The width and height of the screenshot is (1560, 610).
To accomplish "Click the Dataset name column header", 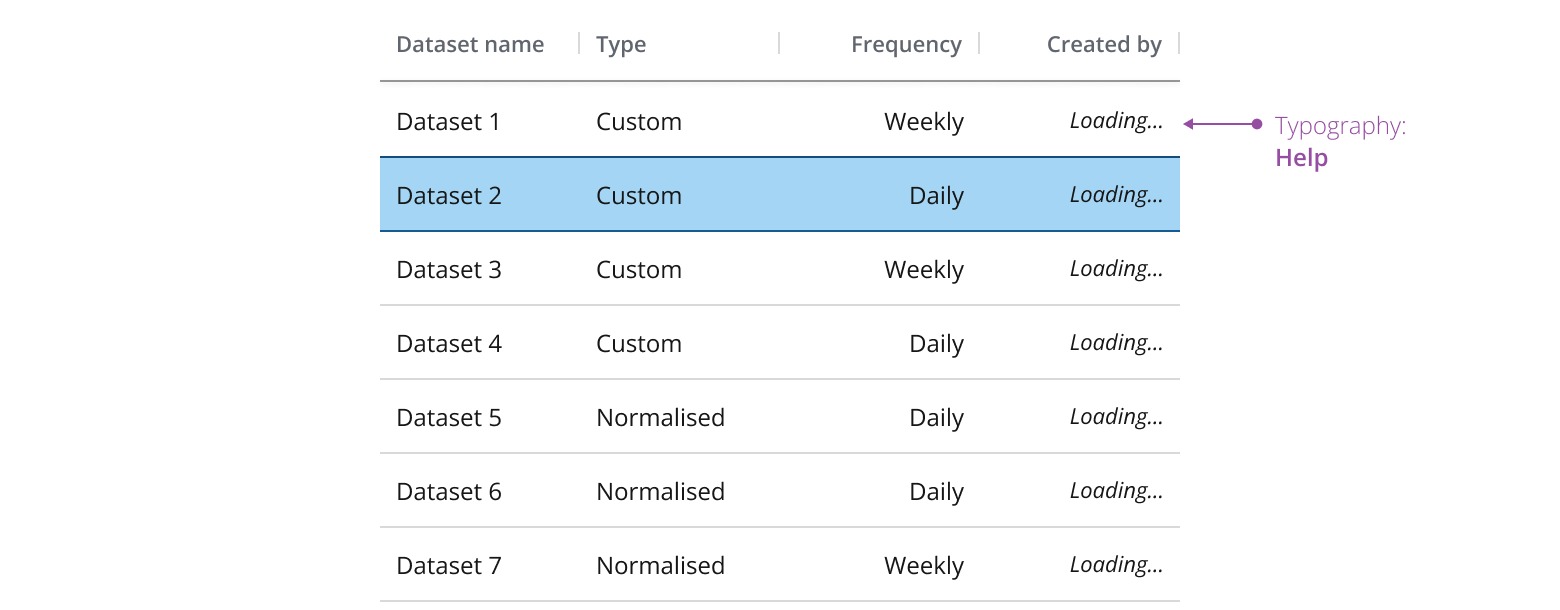I will click(470, 44).
